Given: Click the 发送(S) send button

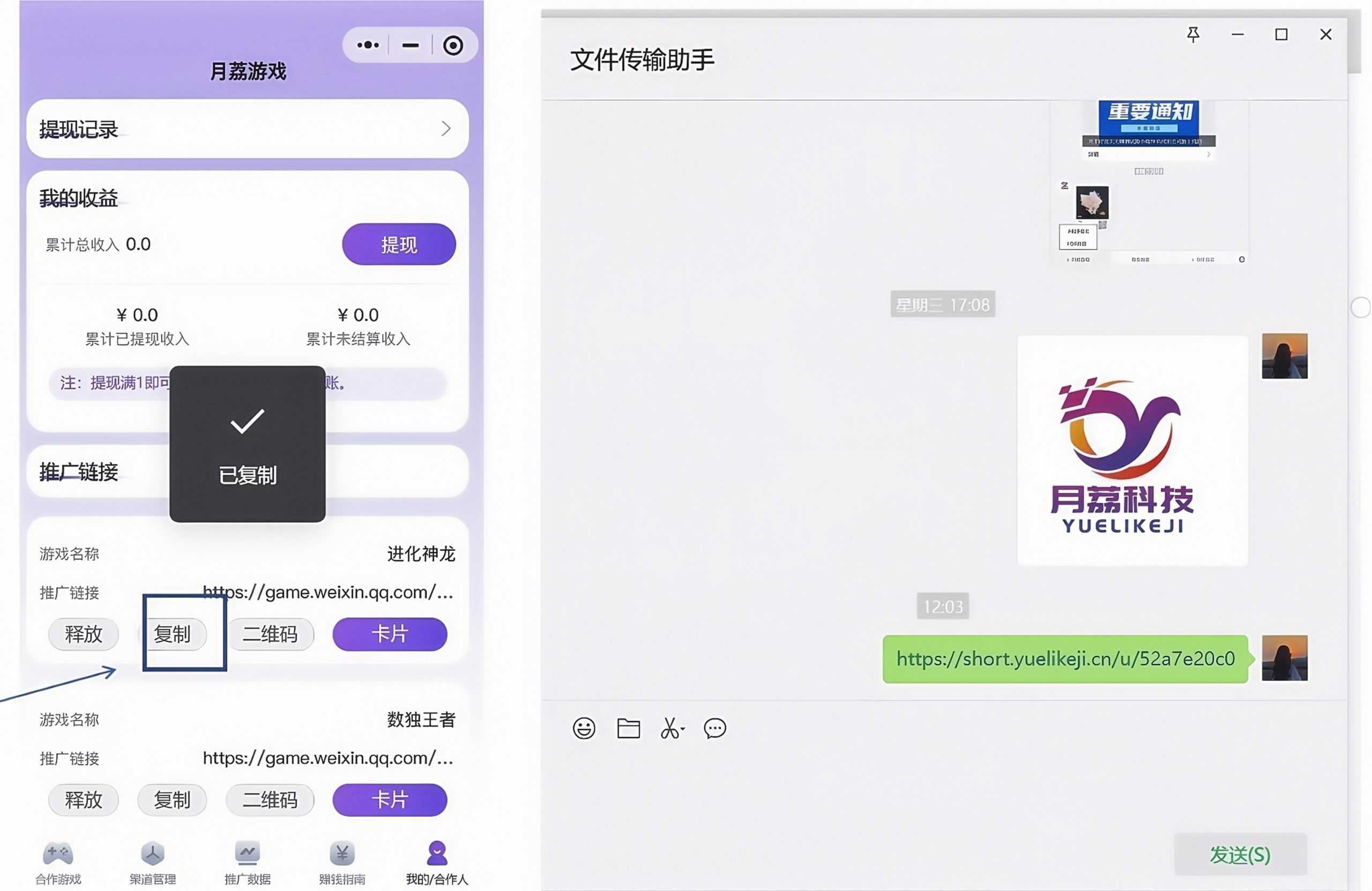Looking at the screenshot, I should 1240,854.
